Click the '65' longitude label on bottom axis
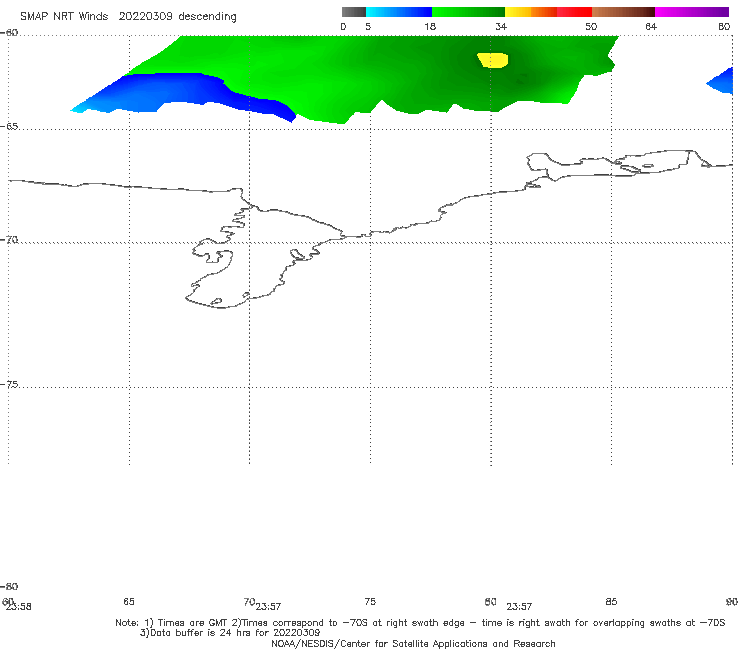The image size is (740, 650). pos(129,601)
